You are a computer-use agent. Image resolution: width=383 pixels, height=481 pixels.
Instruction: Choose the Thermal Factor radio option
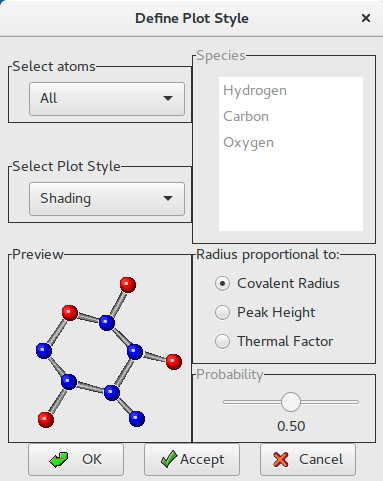click(x=222, y=342)
